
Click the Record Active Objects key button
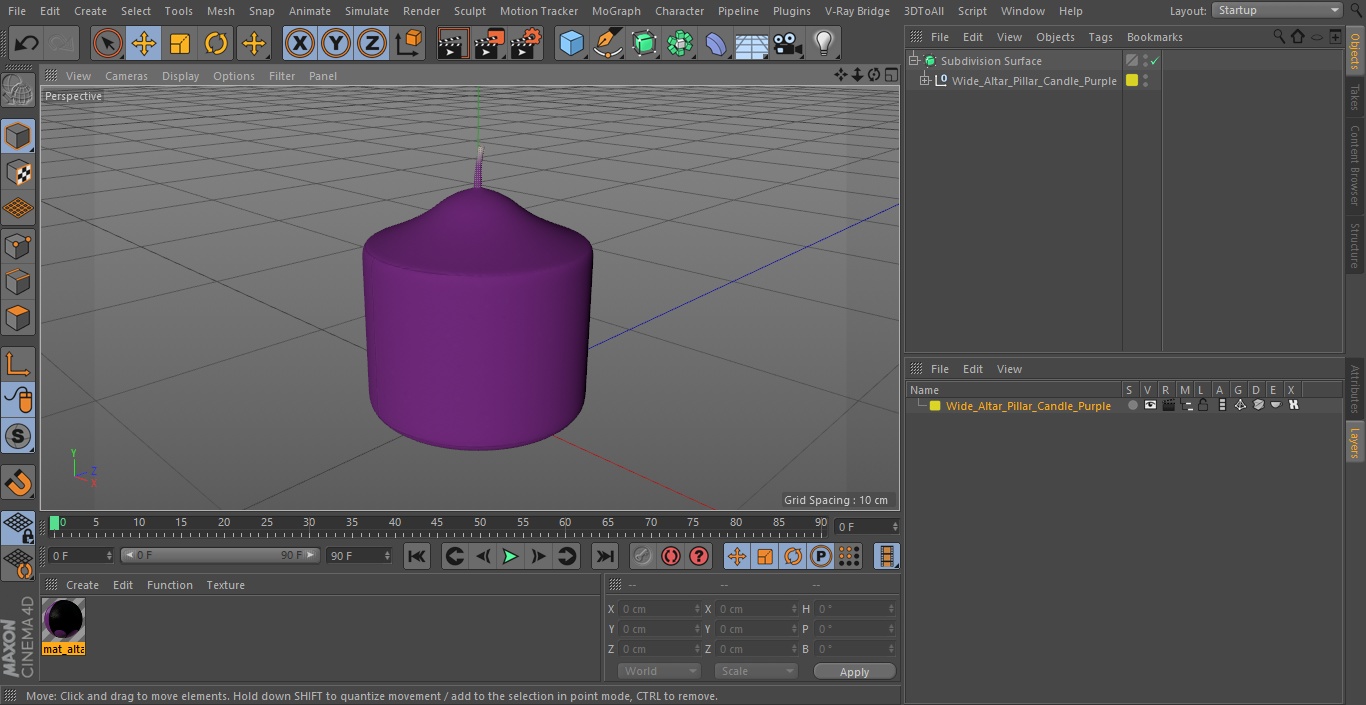[x=643, y=556]
